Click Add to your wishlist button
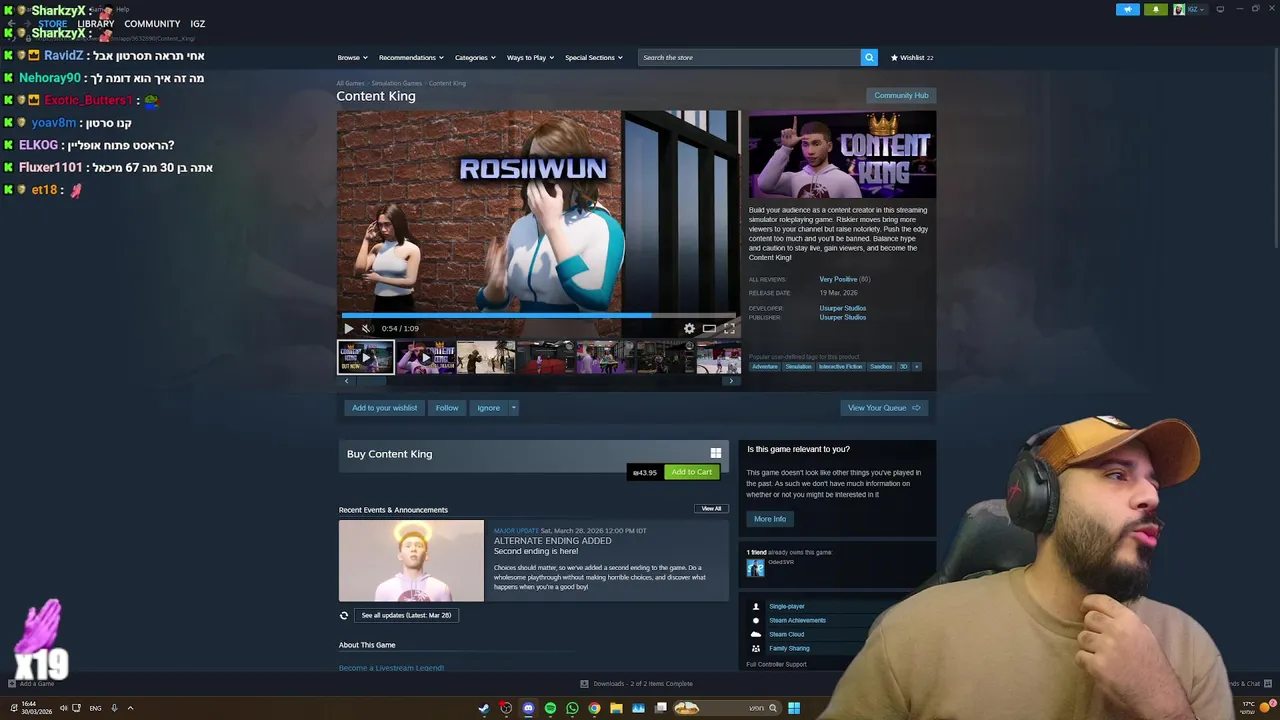Screen dimensions: 1280x720 coord(384,408)
